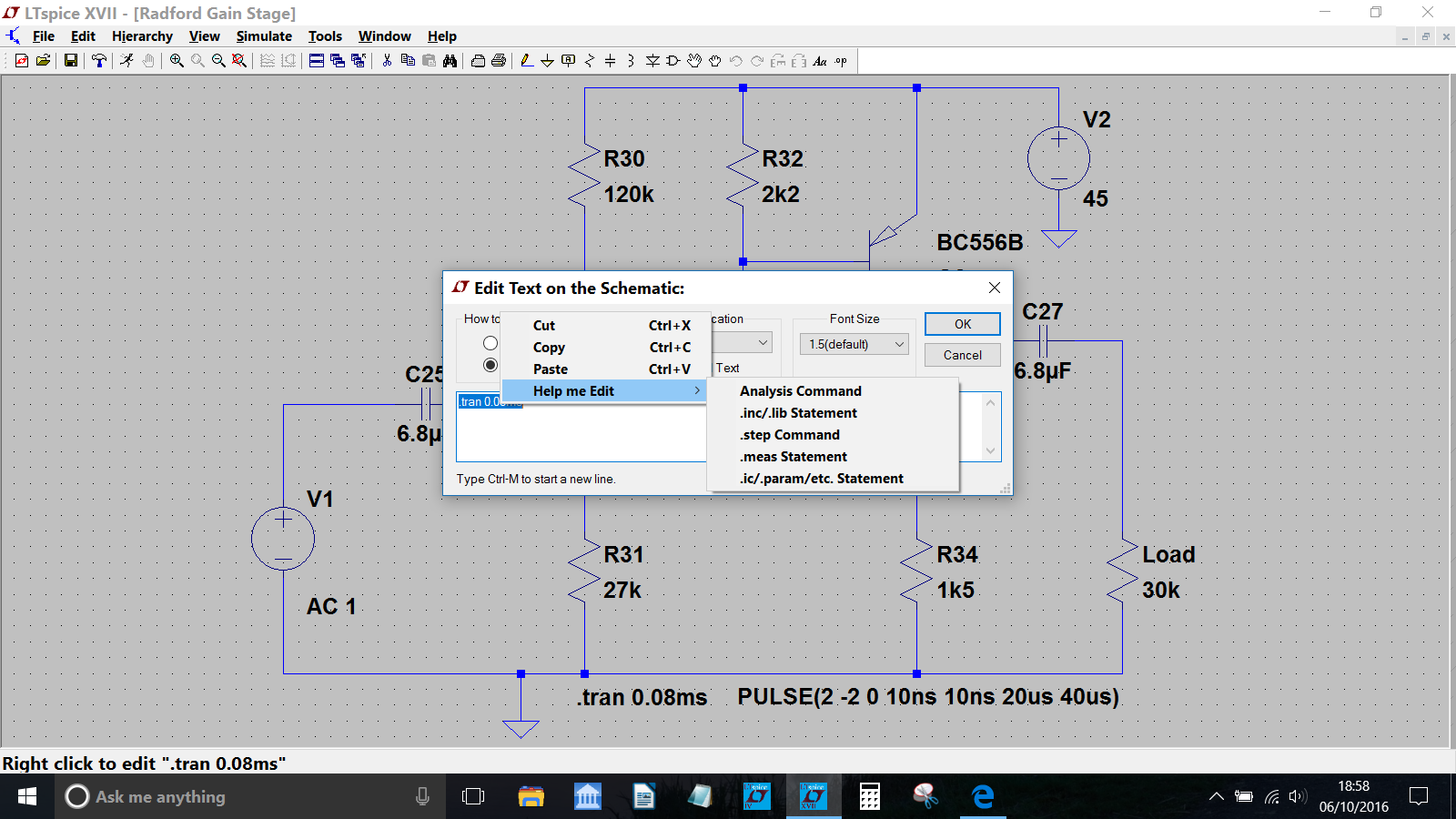
Task: Open the Tools menu
Action: coord(325,36)
